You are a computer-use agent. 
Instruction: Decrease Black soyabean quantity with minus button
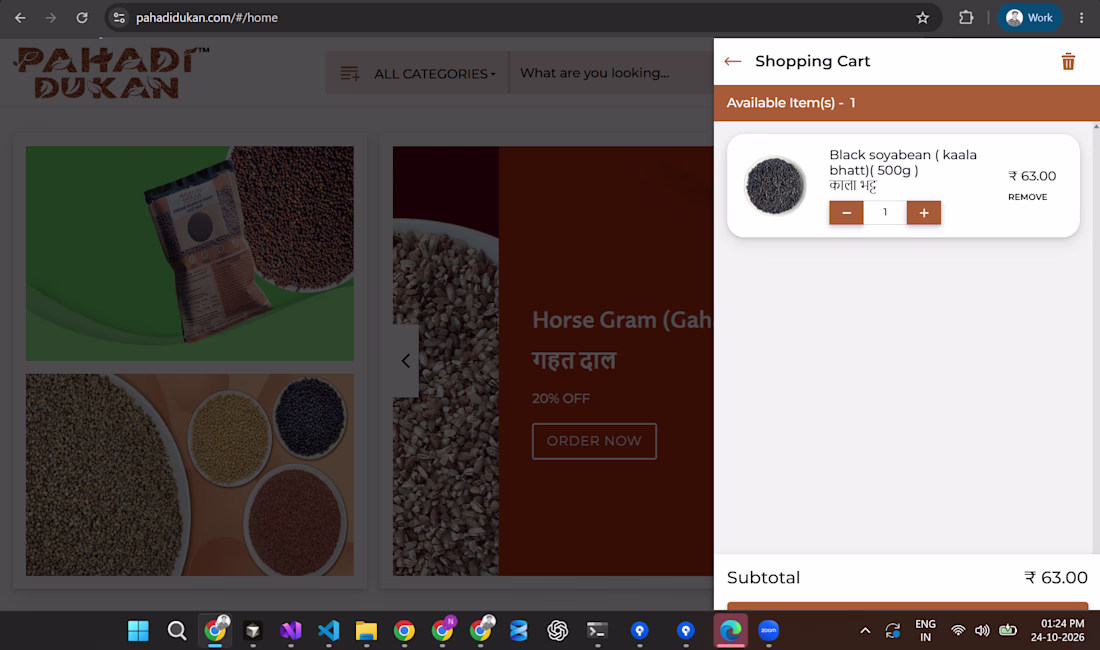pos(846,212)
